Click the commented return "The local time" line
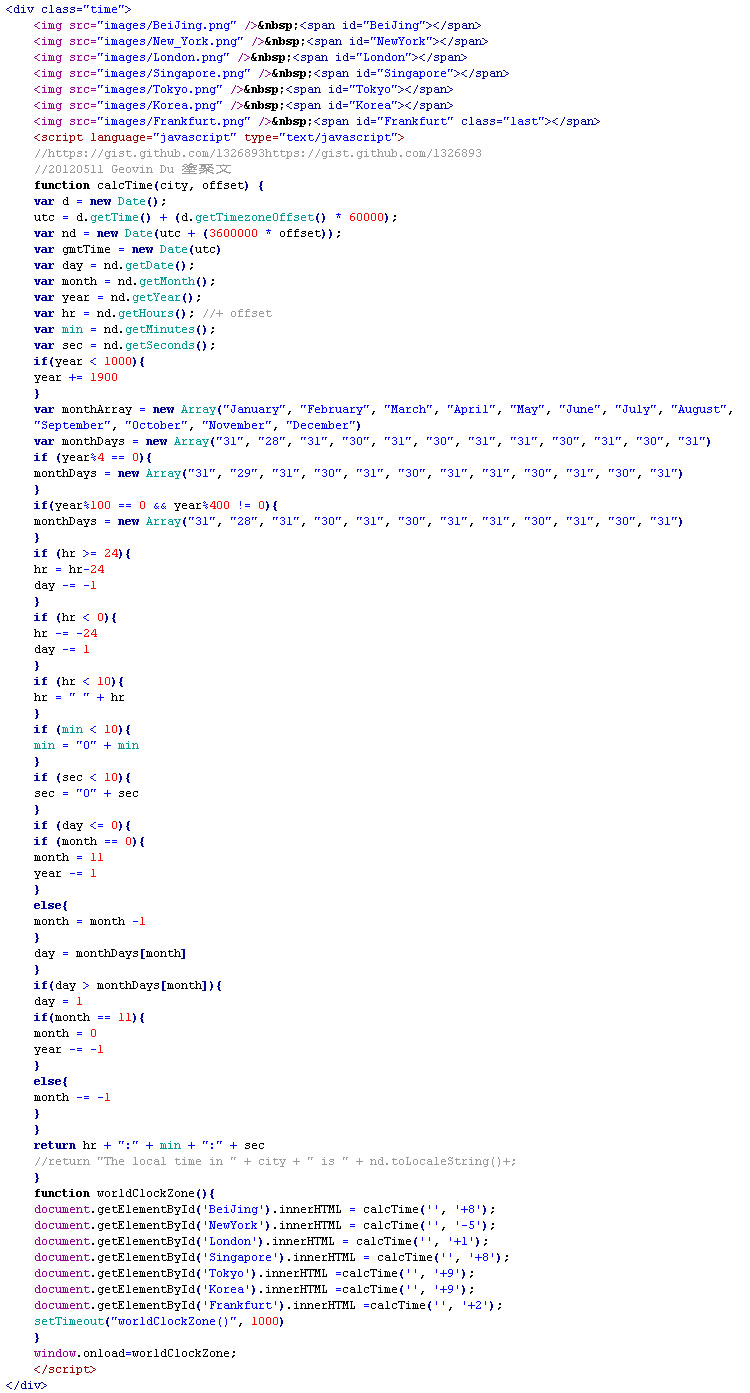The height and width of the screenshot is (1393, 750). click(275, 1161)
